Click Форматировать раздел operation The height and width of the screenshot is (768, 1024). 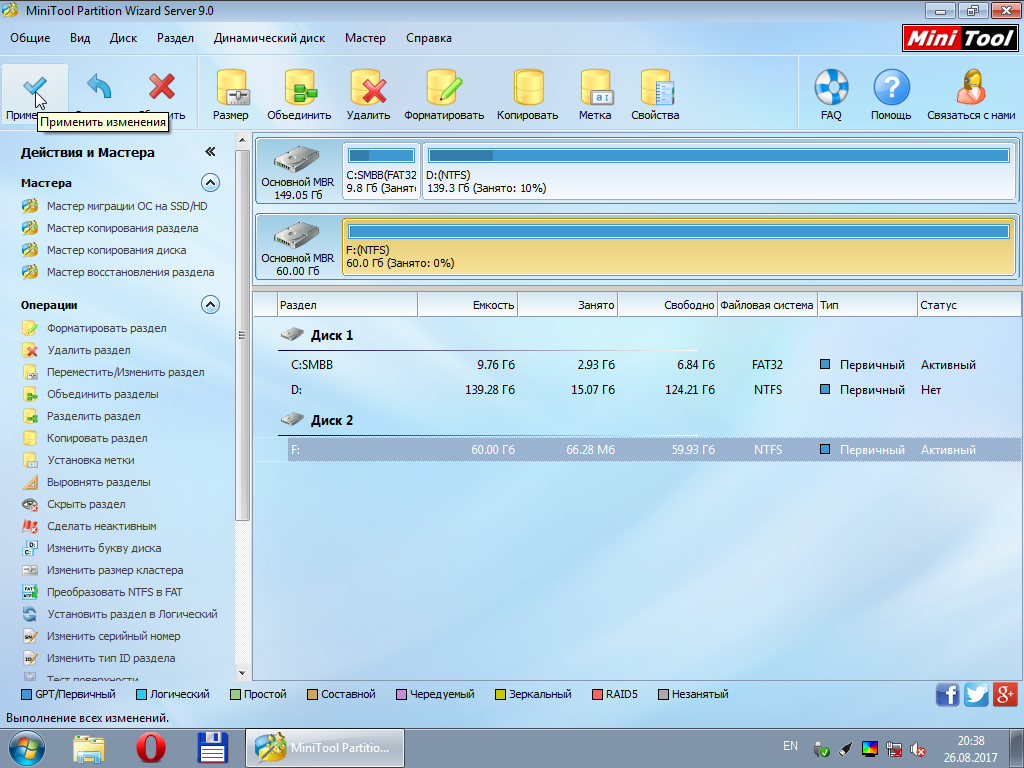(94, 328)
